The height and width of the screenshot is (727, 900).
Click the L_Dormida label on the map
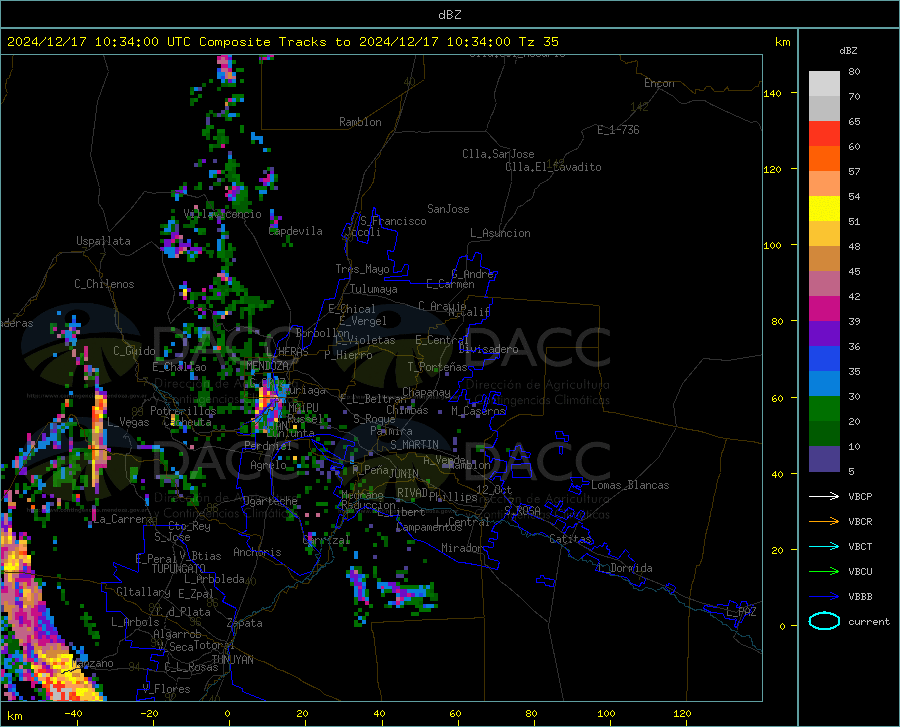[624, 568]
